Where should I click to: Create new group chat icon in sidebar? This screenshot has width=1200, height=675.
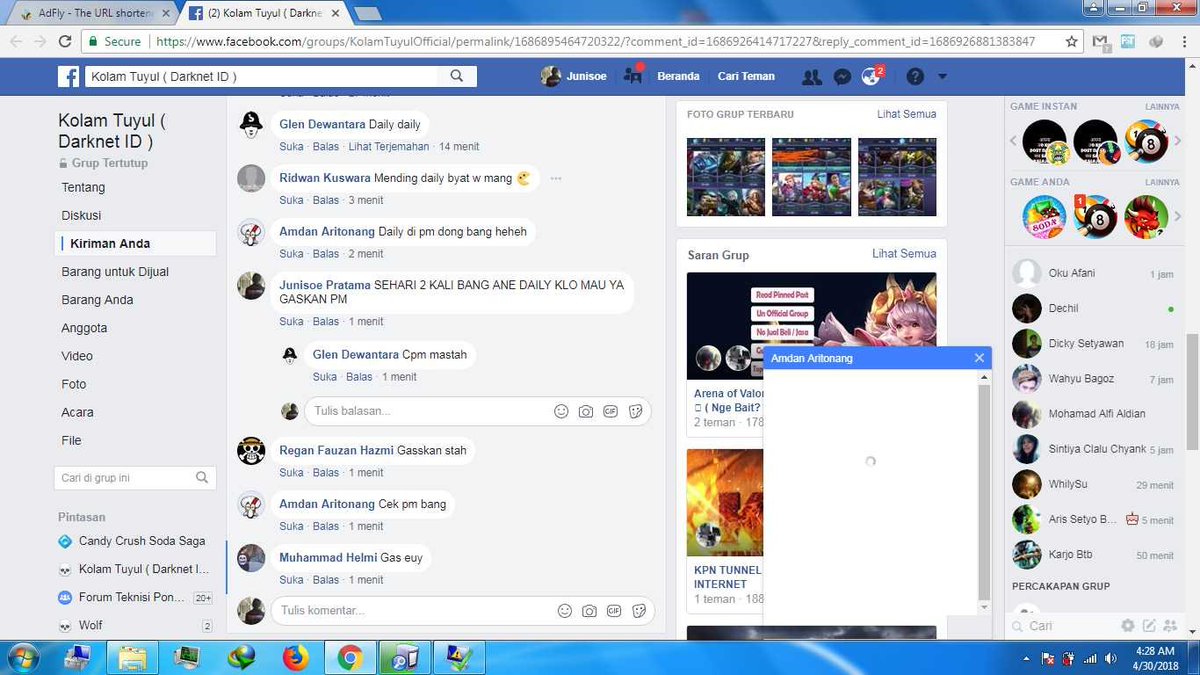[1169, 626]
